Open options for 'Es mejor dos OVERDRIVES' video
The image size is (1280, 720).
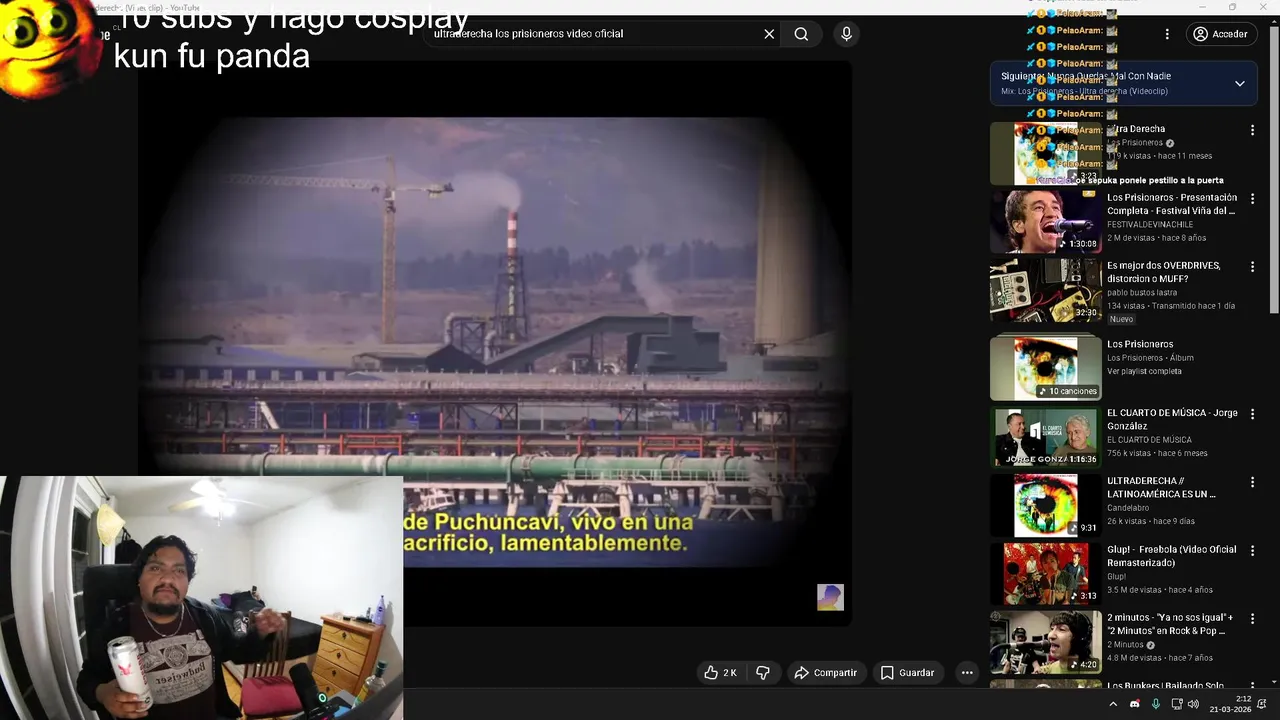pyautogui.click(x=1252, y=267)
